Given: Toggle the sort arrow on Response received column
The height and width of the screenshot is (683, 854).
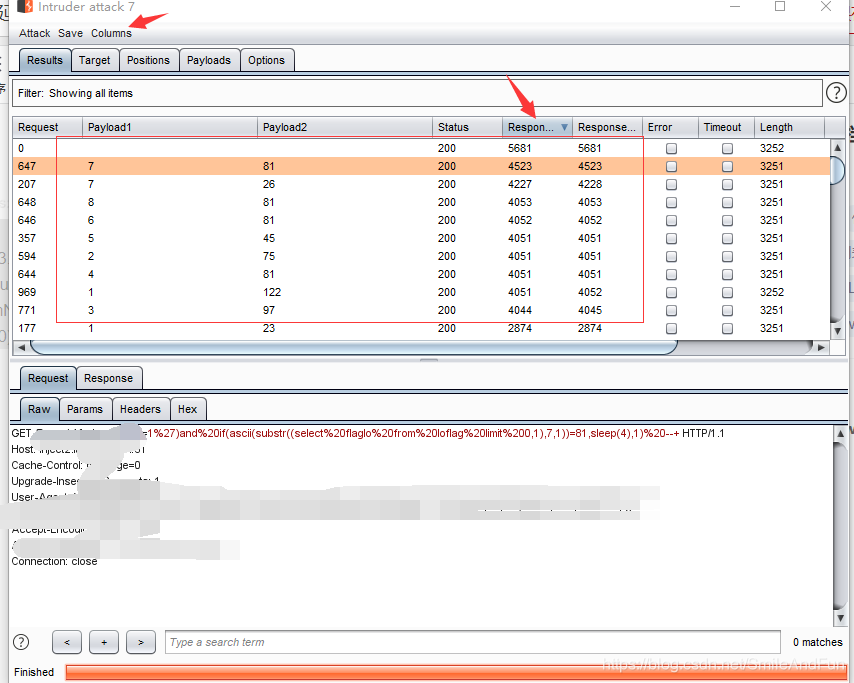Looking at the screenshot, I should (564, 127).
